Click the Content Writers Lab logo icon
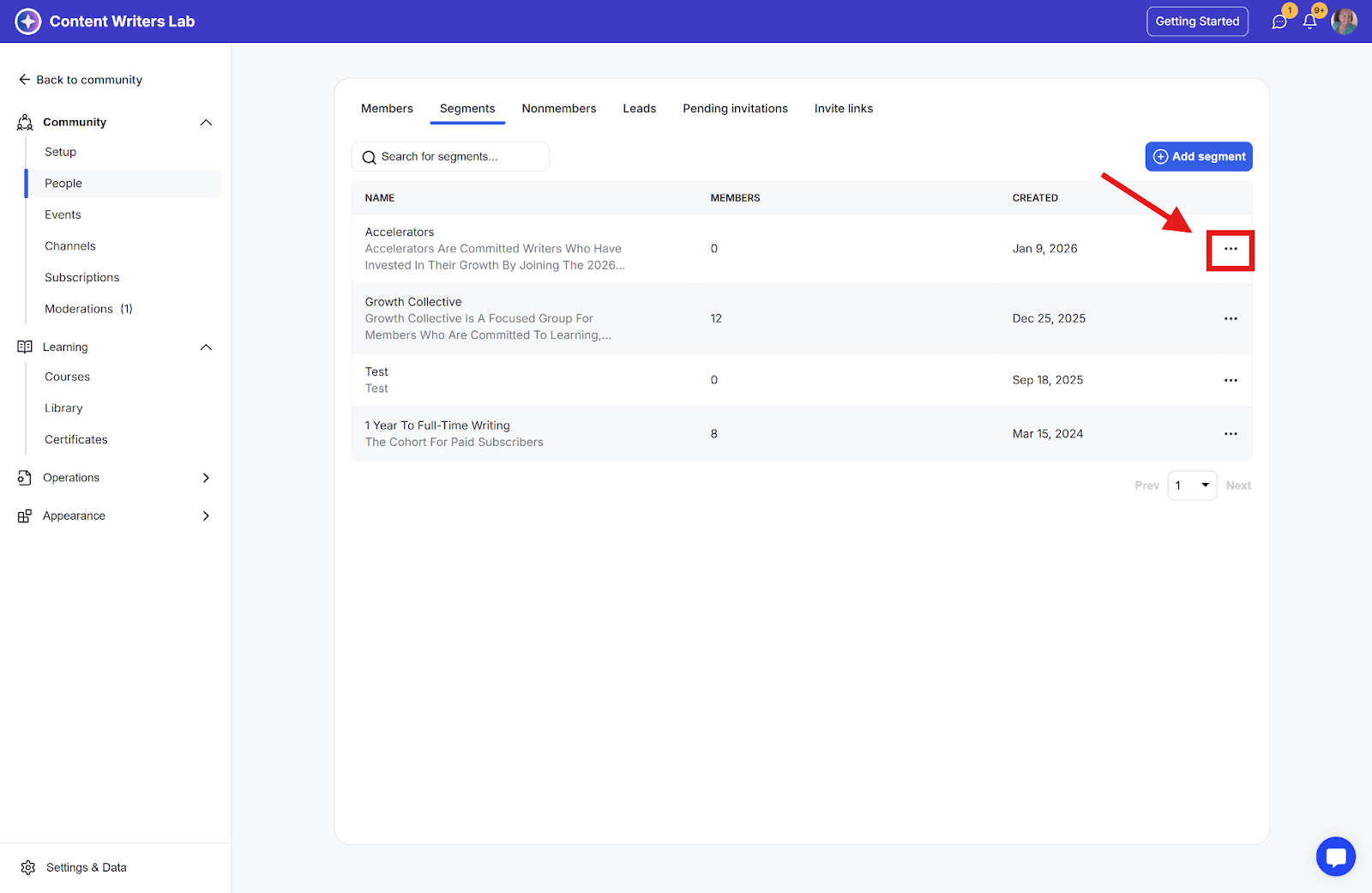The width and height of the screenshot is (1372, 893). pyautogui.click(x=28, y=21)
